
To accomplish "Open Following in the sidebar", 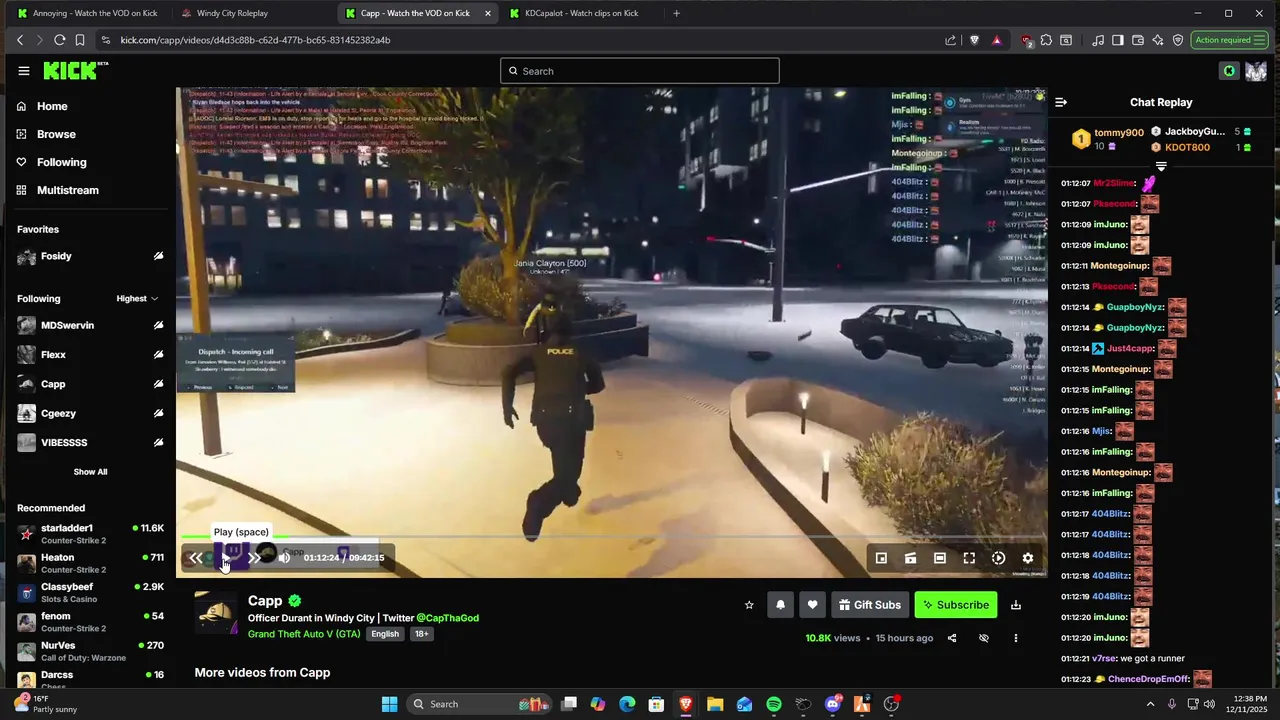I will (x=61, y=162).
